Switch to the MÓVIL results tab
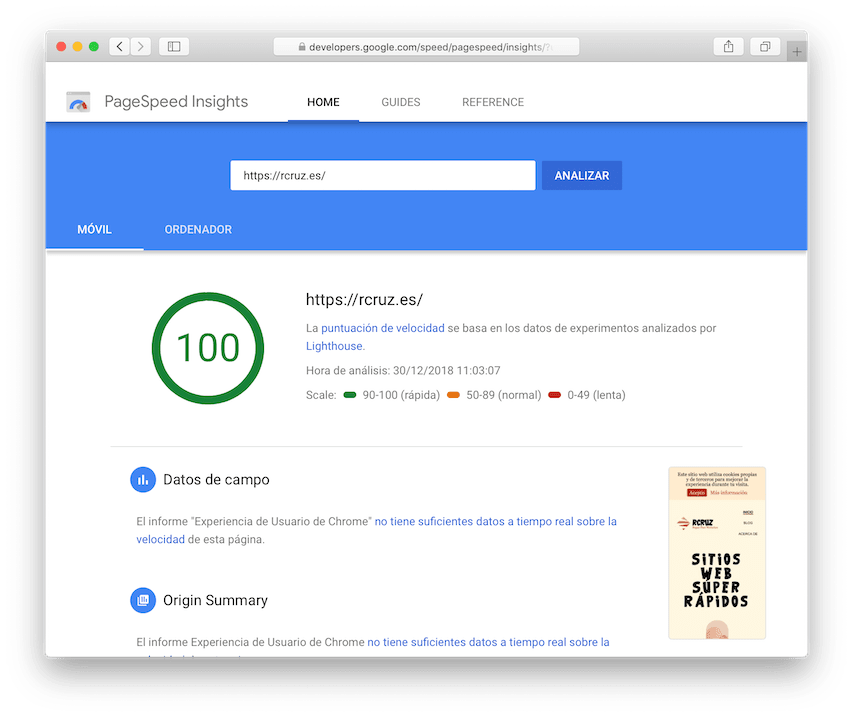Image resolution: width=853 pixels, height=717 pixels. tap(95, 230)
